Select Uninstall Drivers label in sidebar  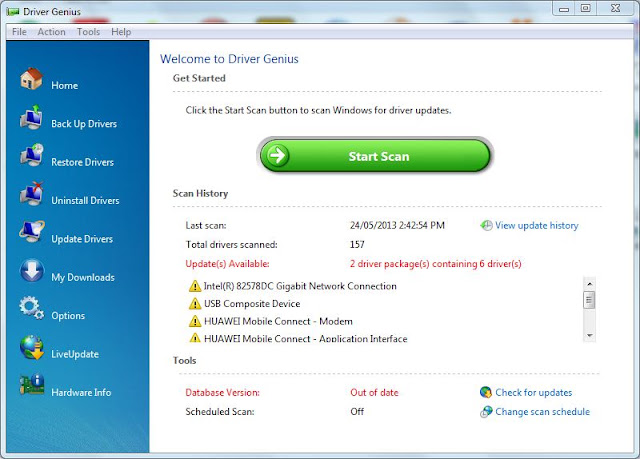pos(85,200)
